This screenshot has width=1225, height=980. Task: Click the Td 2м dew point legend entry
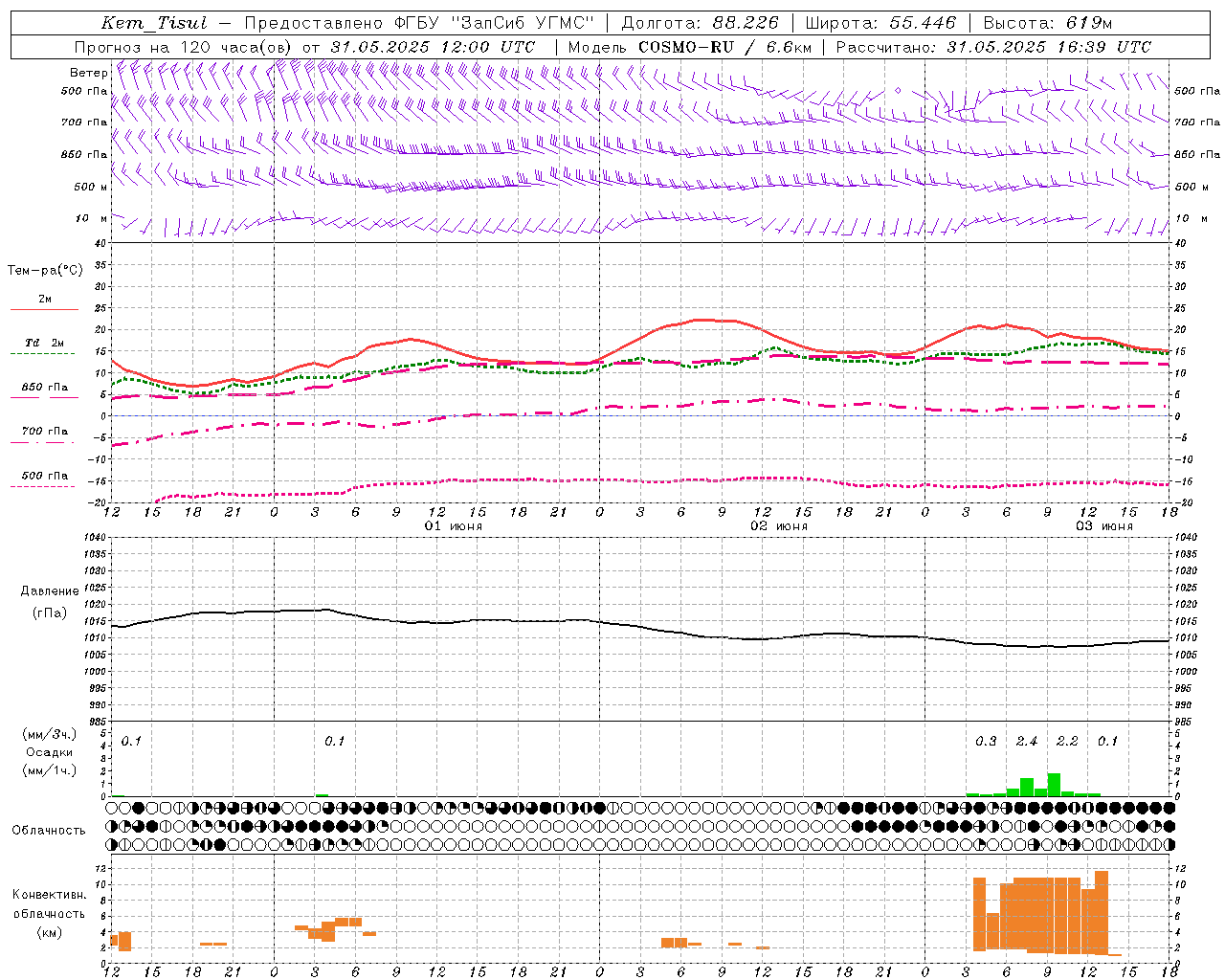[44, 343]
